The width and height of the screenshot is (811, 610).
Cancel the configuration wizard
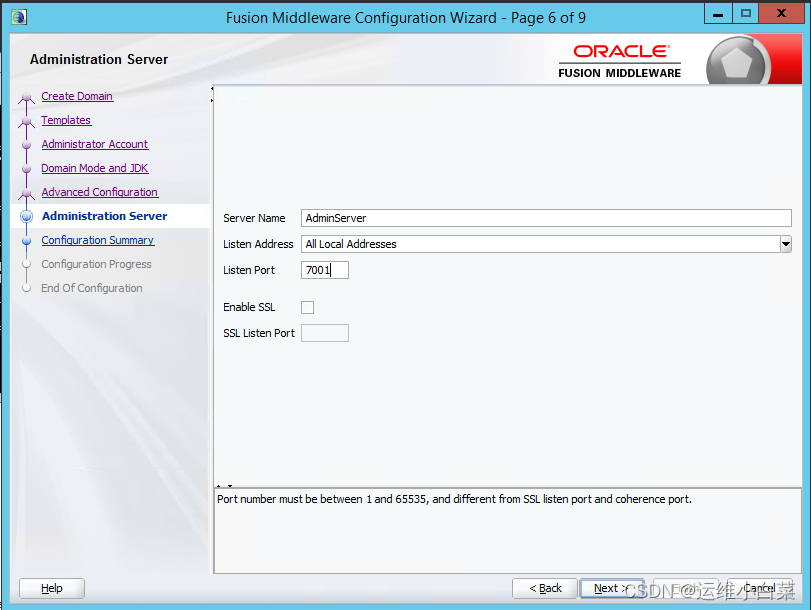(759, 588)
